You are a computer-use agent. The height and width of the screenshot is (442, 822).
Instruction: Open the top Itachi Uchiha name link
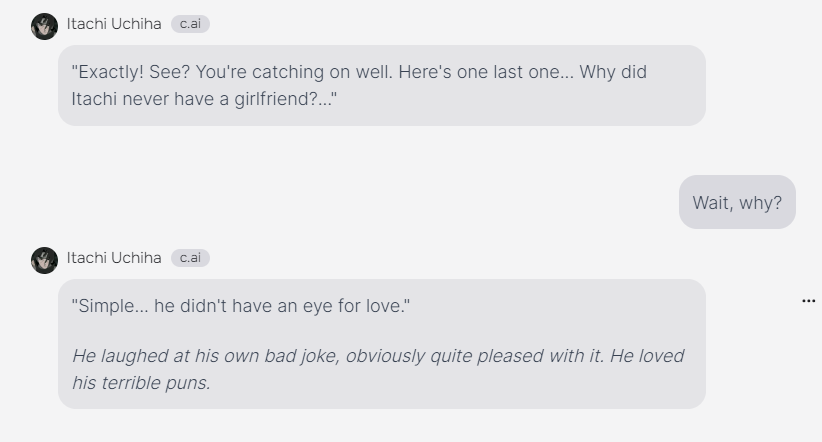click(114, 24)
